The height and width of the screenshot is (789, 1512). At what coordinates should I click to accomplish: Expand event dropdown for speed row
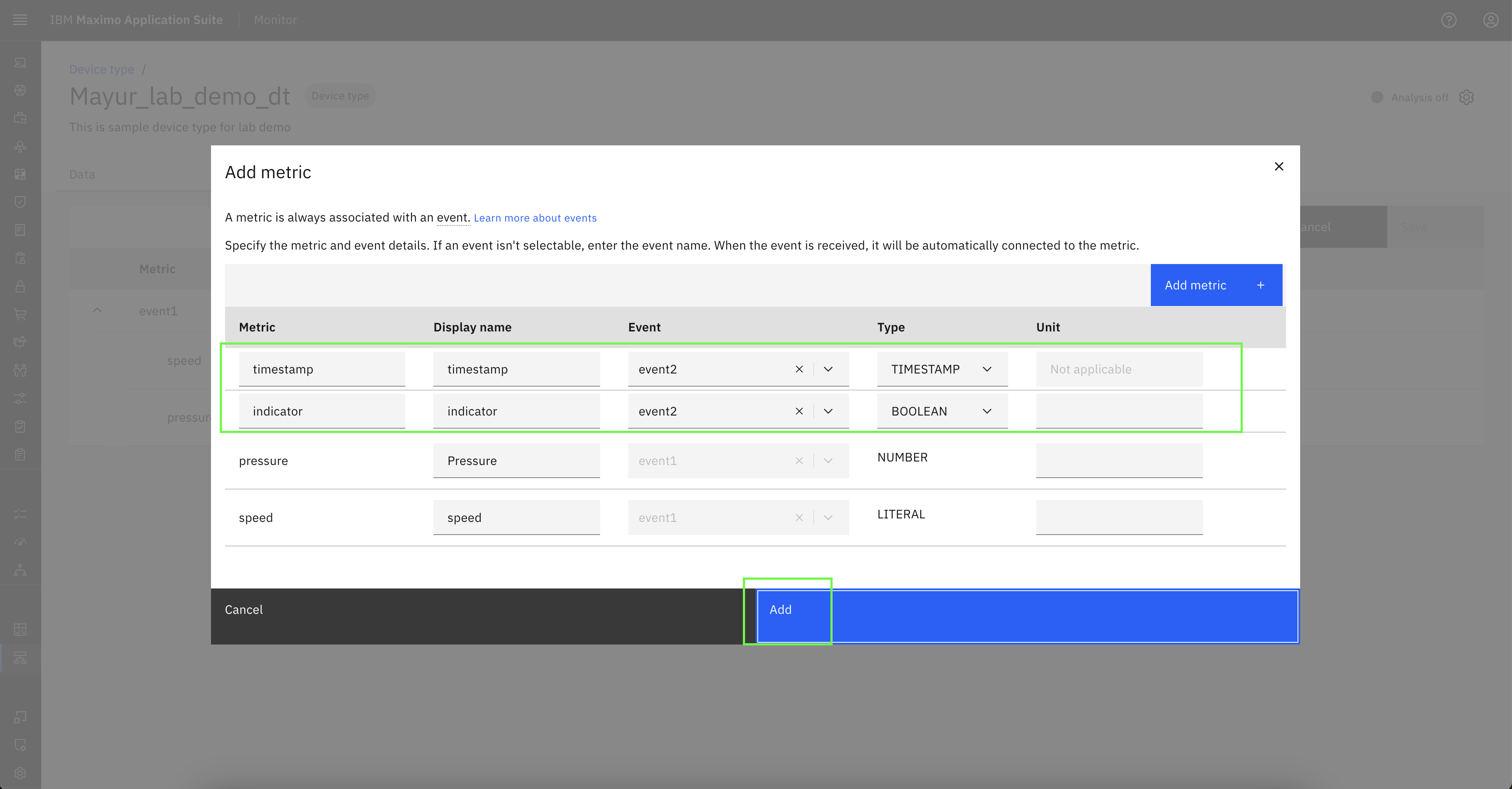coord(828,518)
